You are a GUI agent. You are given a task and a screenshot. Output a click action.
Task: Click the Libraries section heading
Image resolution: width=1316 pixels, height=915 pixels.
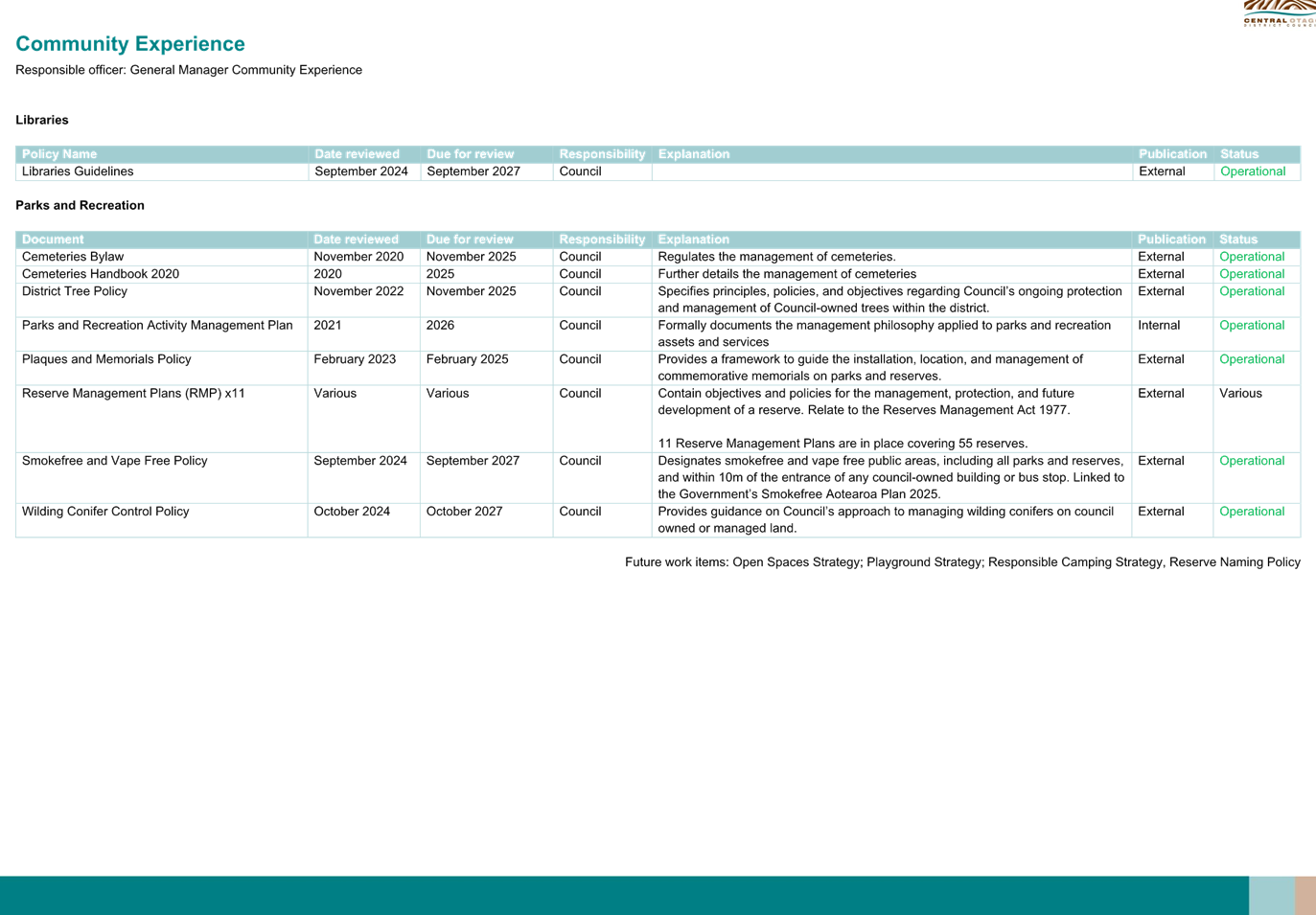pyautogui.click(x=42, y=120)
